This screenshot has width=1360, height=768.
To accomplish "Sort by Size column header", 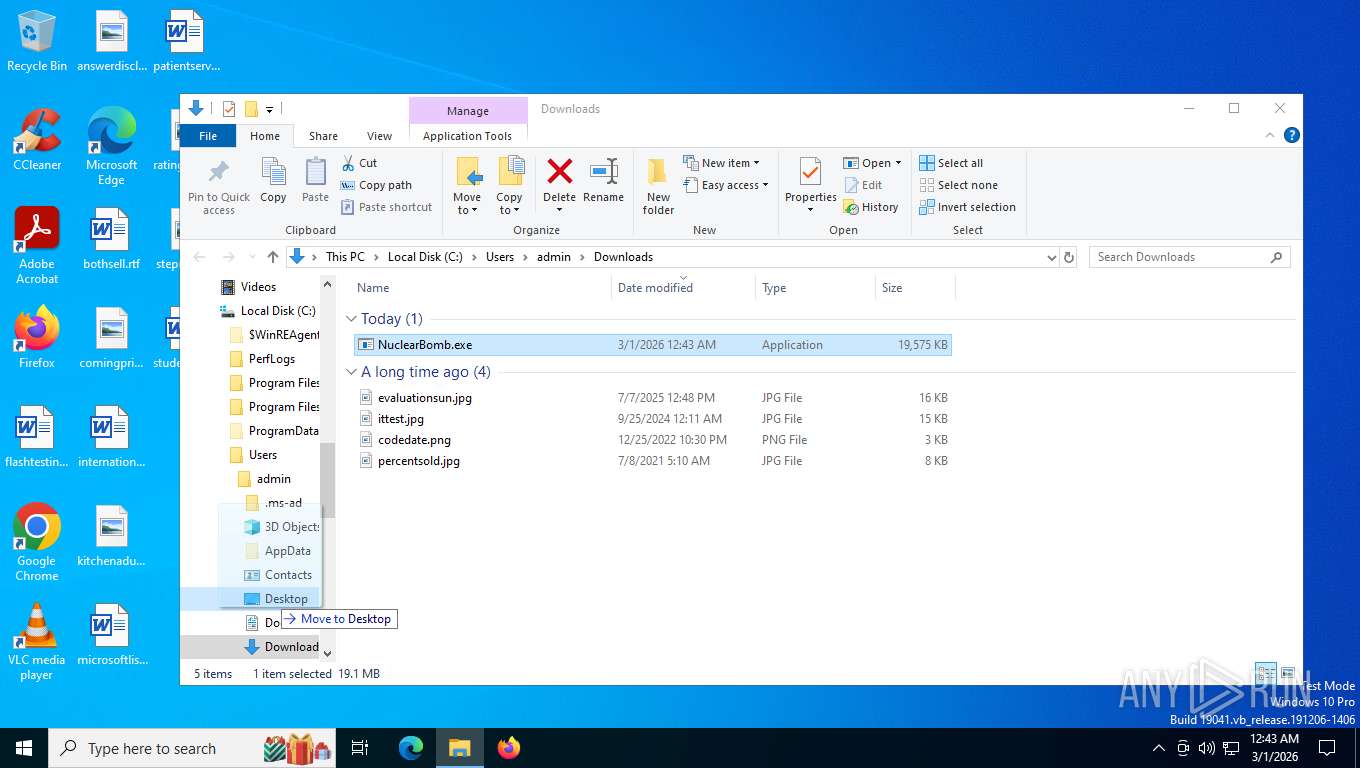I will click(x=892, y=288).
